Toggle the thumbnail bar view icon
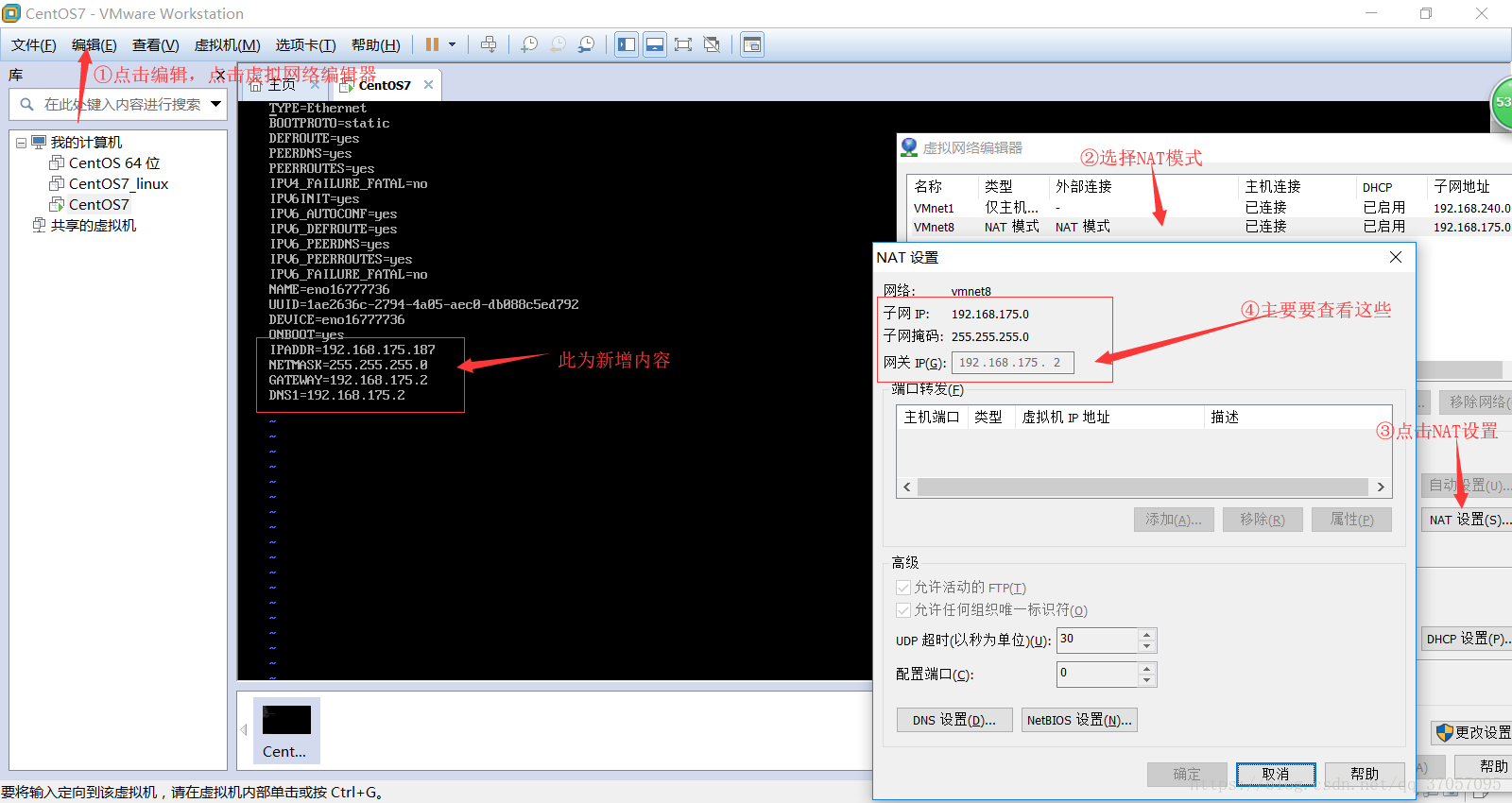The image size is (1512, 803). [x=655, y=44]
